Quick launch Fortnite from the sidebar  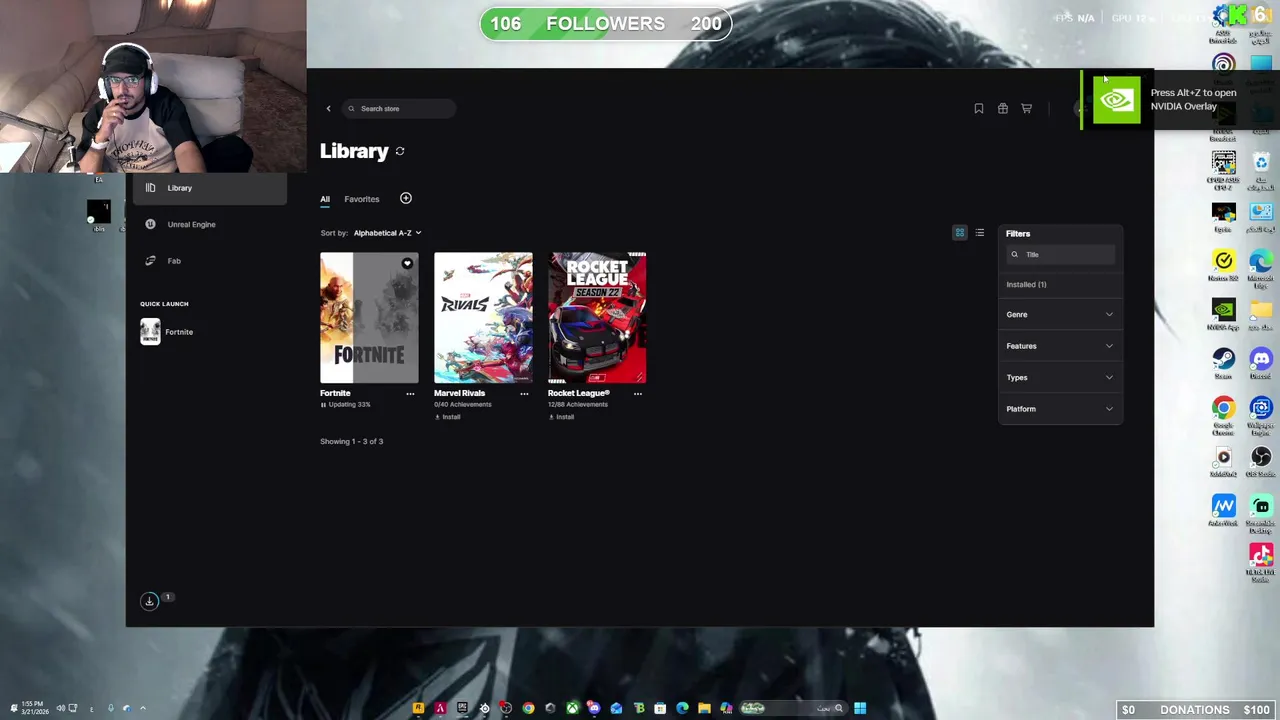tap(167, 332)
